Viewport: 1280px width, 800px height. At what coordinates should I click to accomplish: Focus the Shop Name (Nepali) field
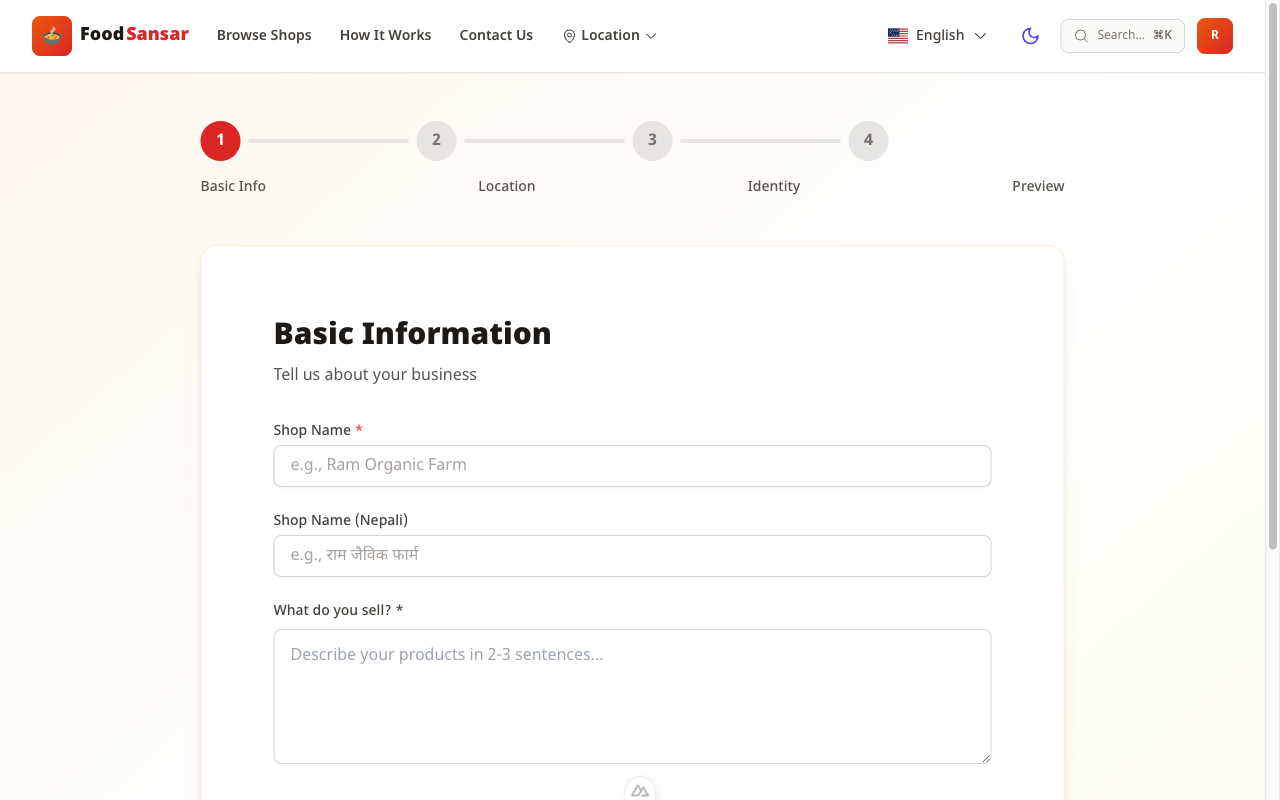point(632,556)
